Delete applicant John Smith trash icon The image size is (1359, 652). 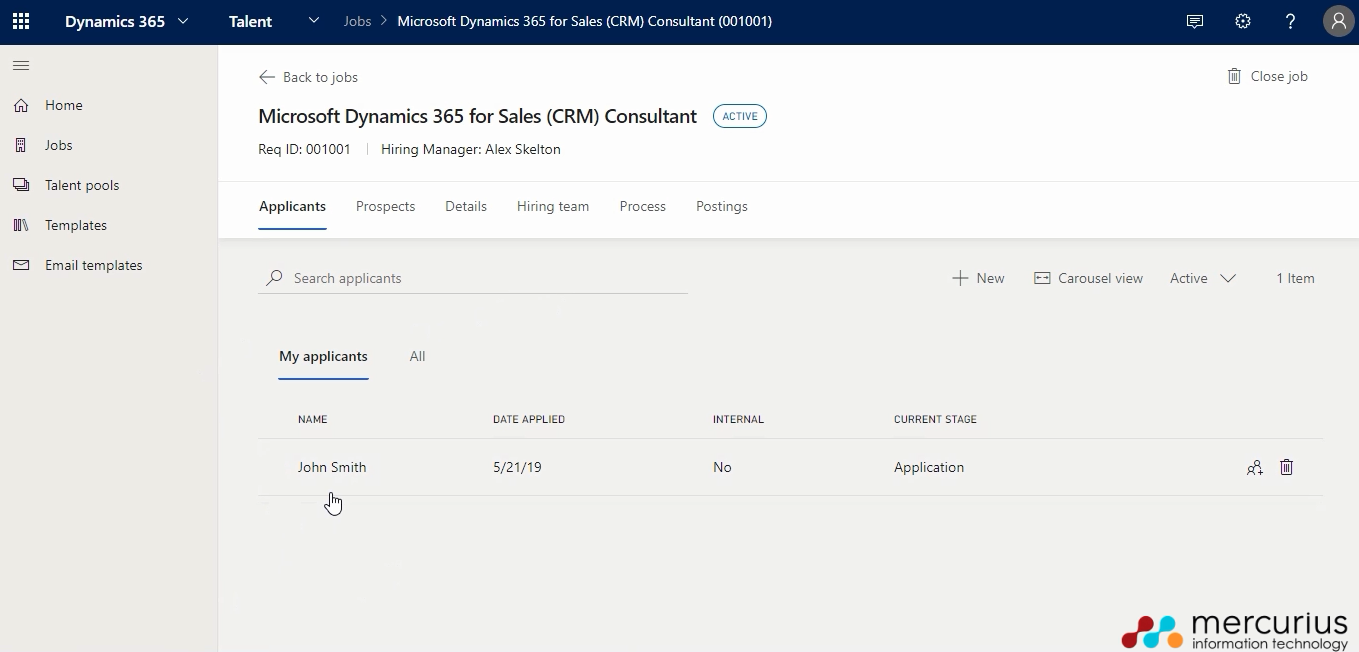tap(1287, 467)
